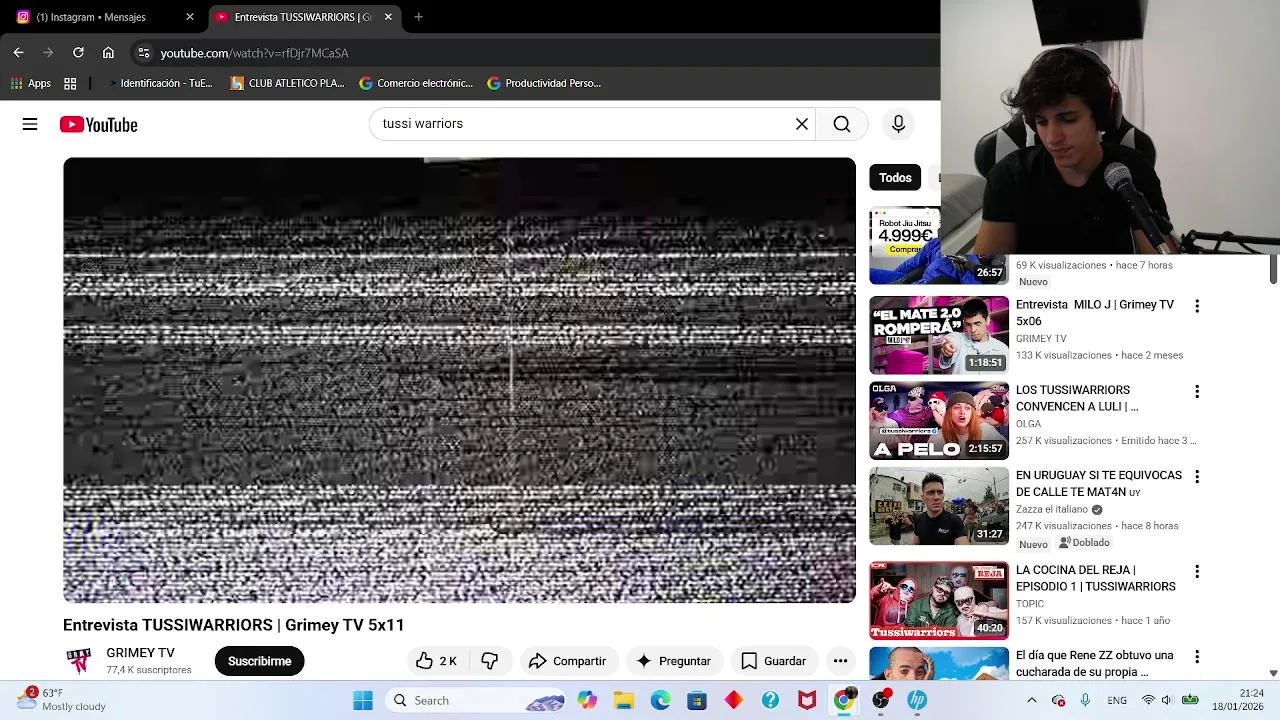The width and height of the screenshot is (1280, 720).
Task: Go back in browser history
Action: [18, 53]
